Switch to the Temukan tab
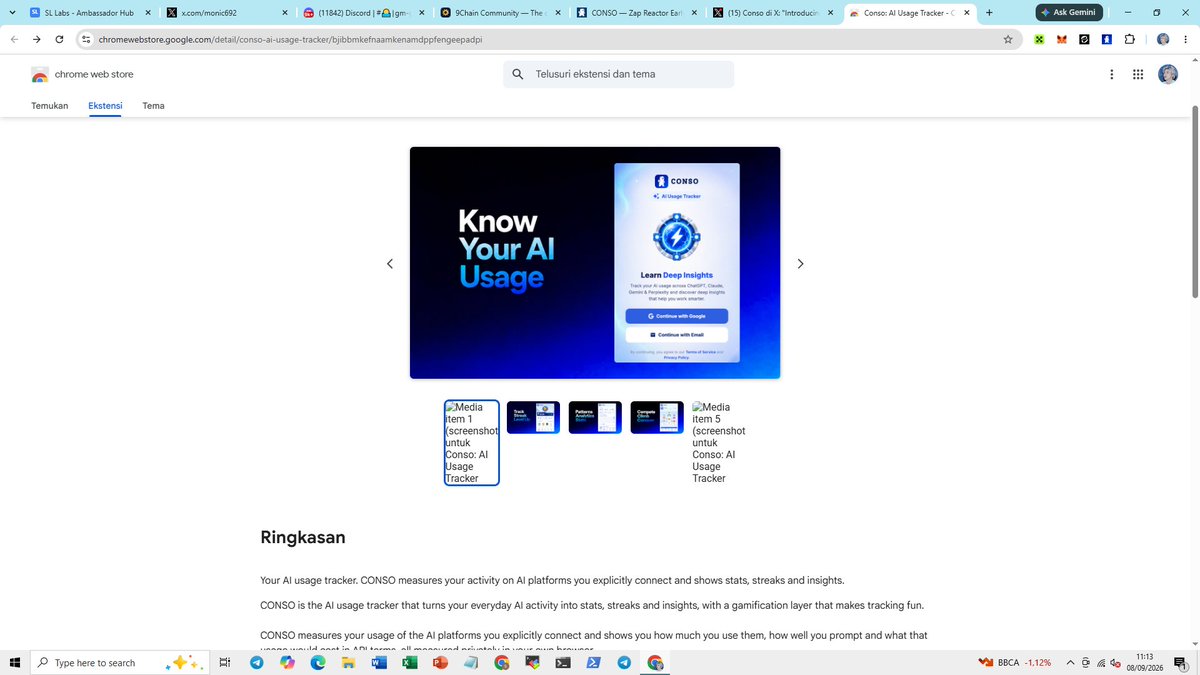This screenshot has height=675, width=1200. [50, 105]
